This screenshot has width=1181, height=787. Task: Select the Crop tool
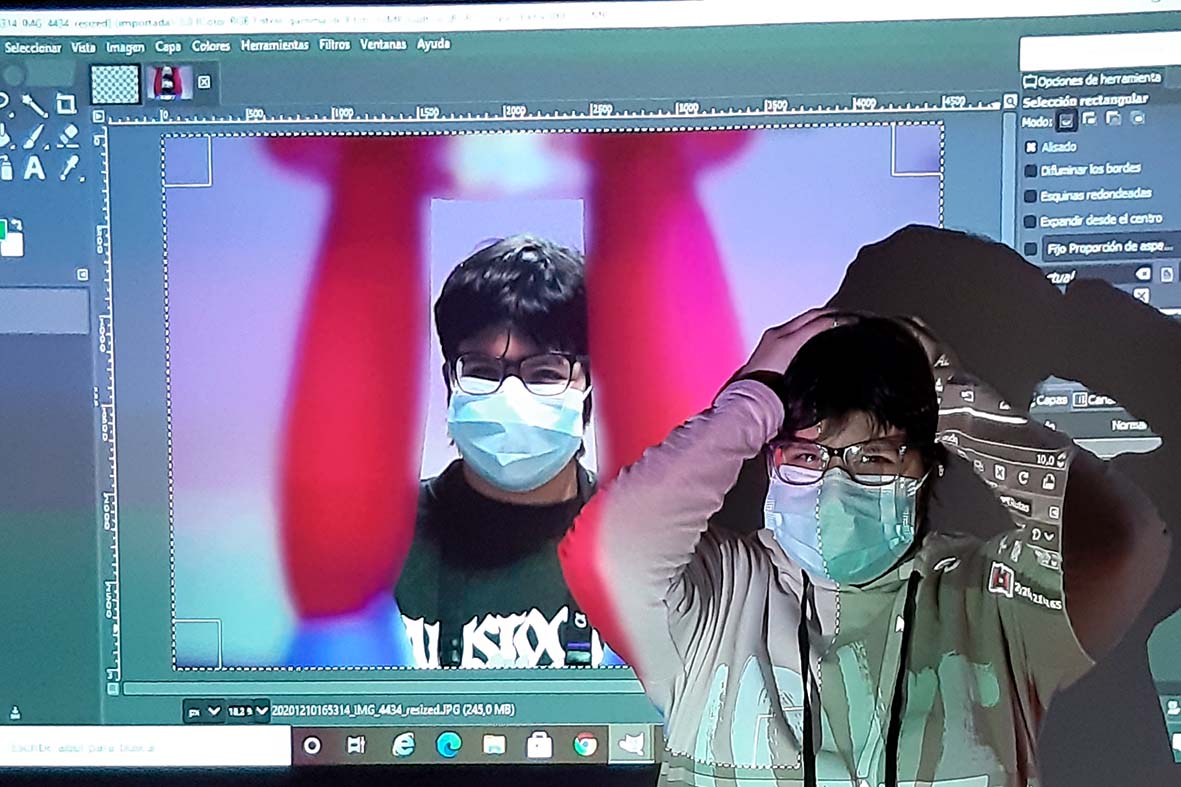(66, 103)
